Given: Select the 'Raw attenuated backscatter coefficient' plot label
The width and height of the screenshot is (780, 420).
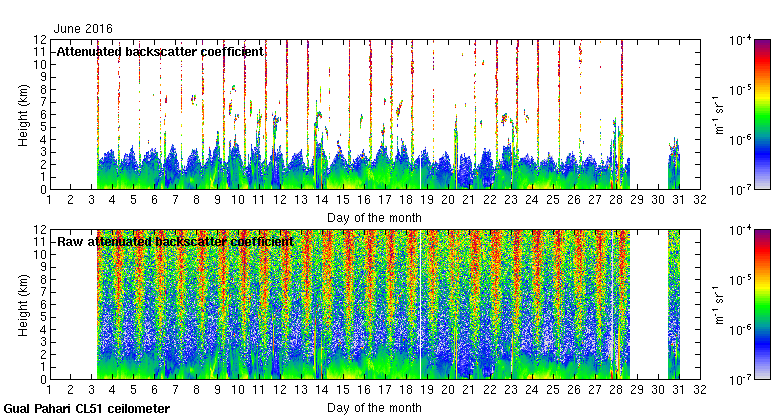Looking at the screenshot, I should coord(174,241).
